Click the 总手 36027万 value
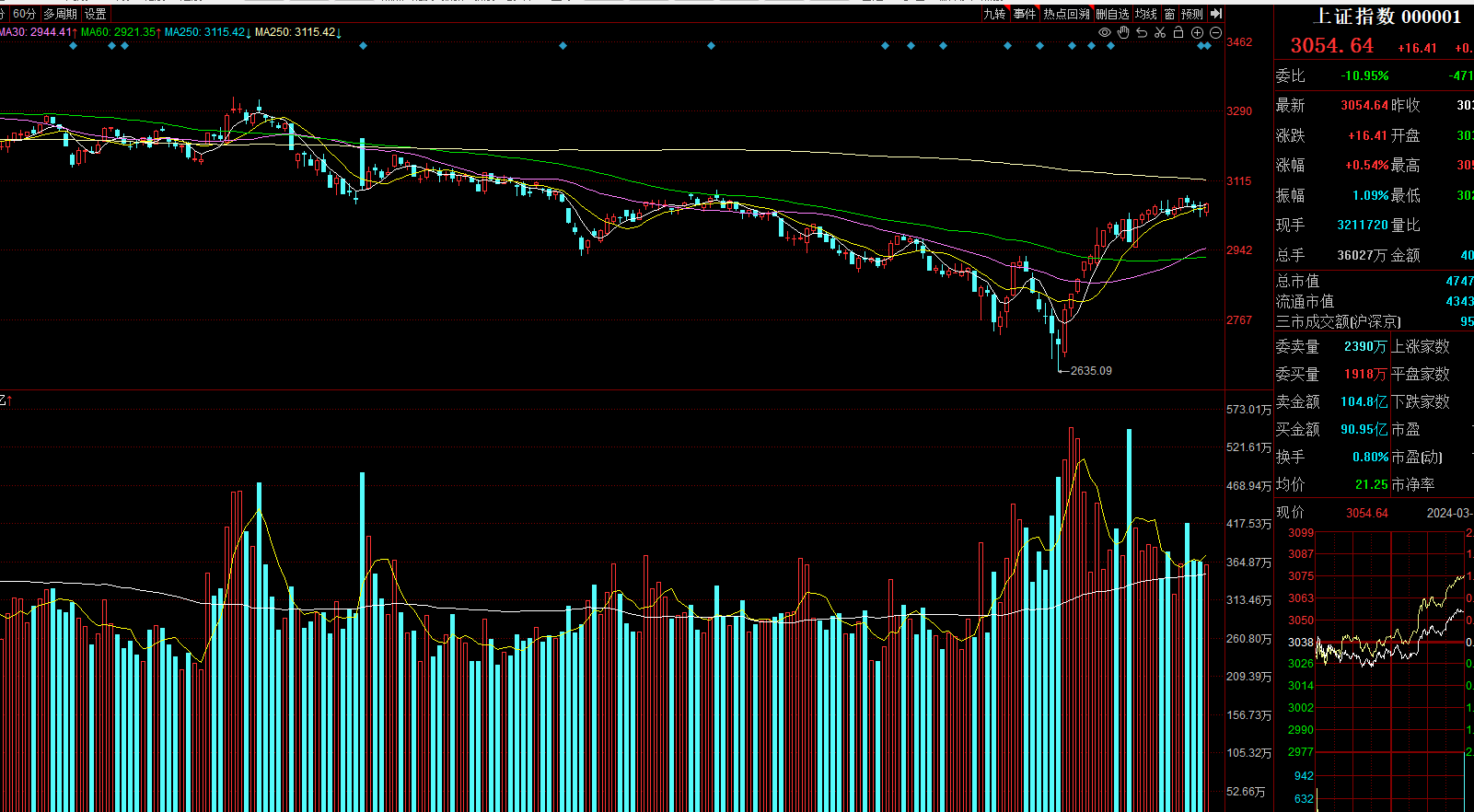Viewport: 1474px width, 812px height. [1363, 255]
